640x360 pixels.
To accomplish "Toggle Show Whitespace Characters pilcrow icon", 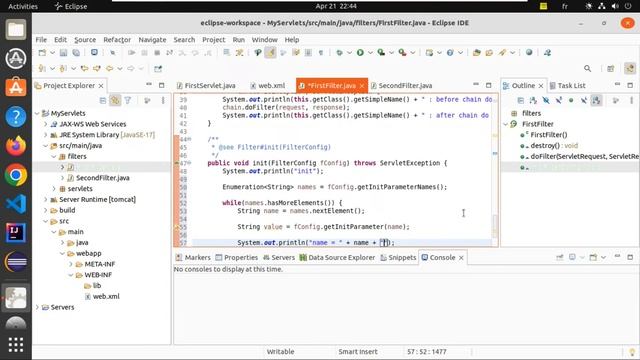I will point(321,53).
